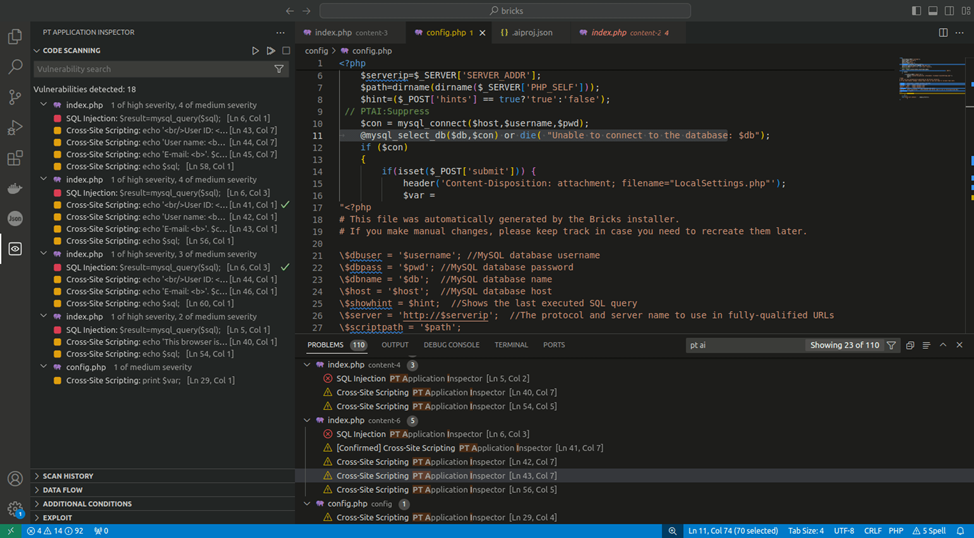
Task: Switch to the Terminal panel tab
Action: pos(510,345)
